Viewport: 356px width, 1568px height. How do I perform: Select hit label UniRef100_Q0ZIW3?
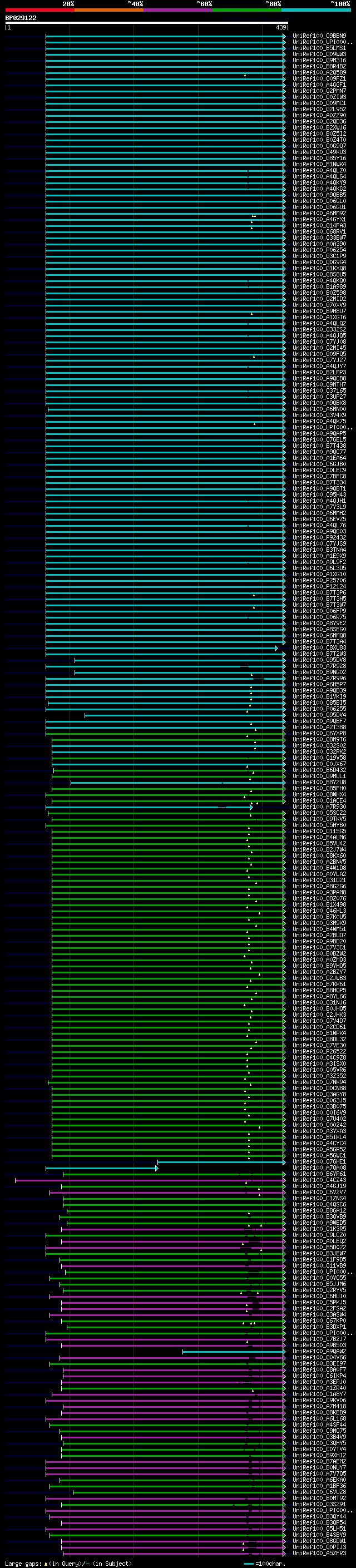tap(319, 97)
